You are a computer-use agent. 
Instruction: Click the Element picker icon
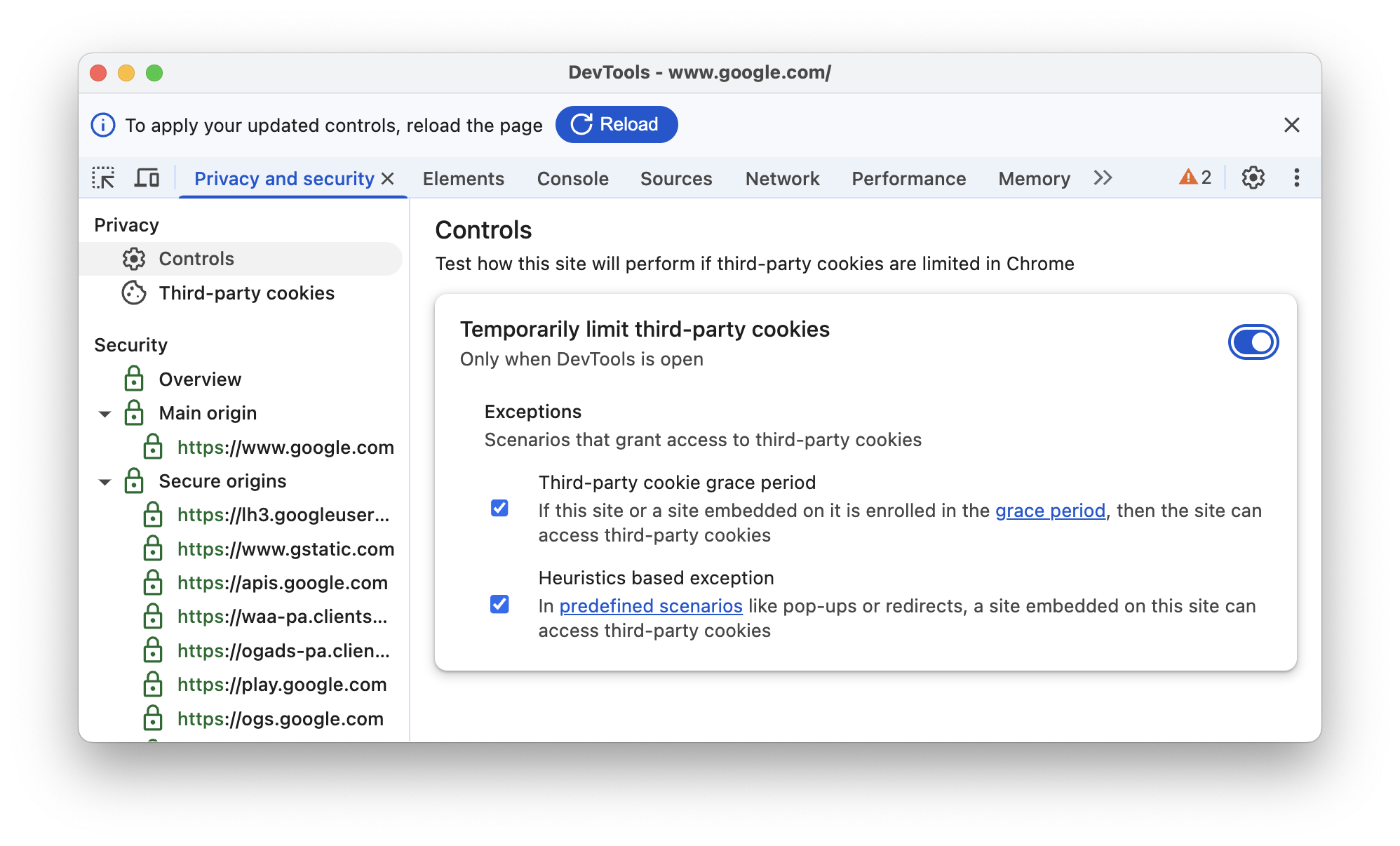[x=104, y=178]
